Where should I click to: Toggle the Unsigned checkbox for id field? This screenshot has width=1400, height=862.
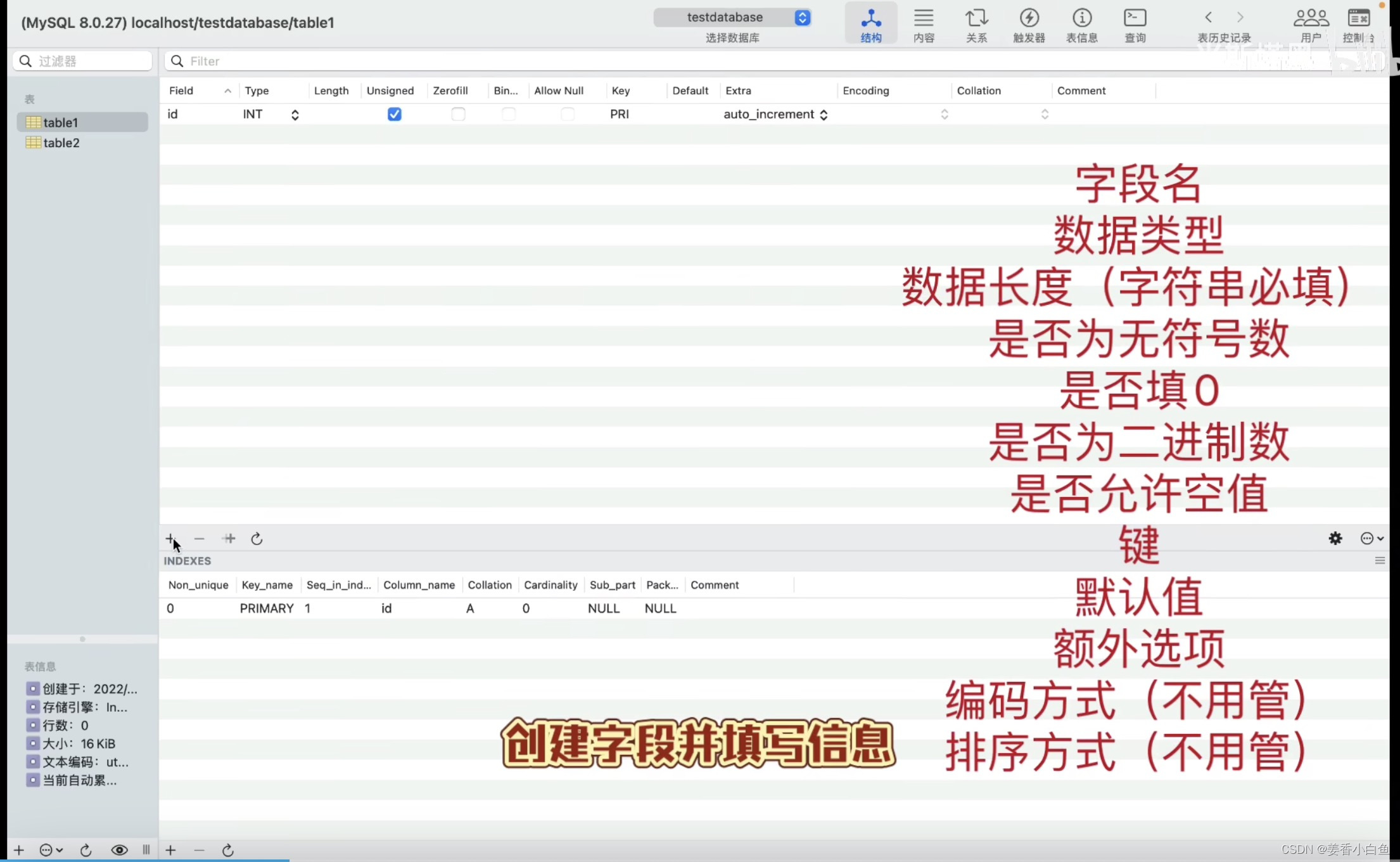pyautogui.click(x=393, y=114)
